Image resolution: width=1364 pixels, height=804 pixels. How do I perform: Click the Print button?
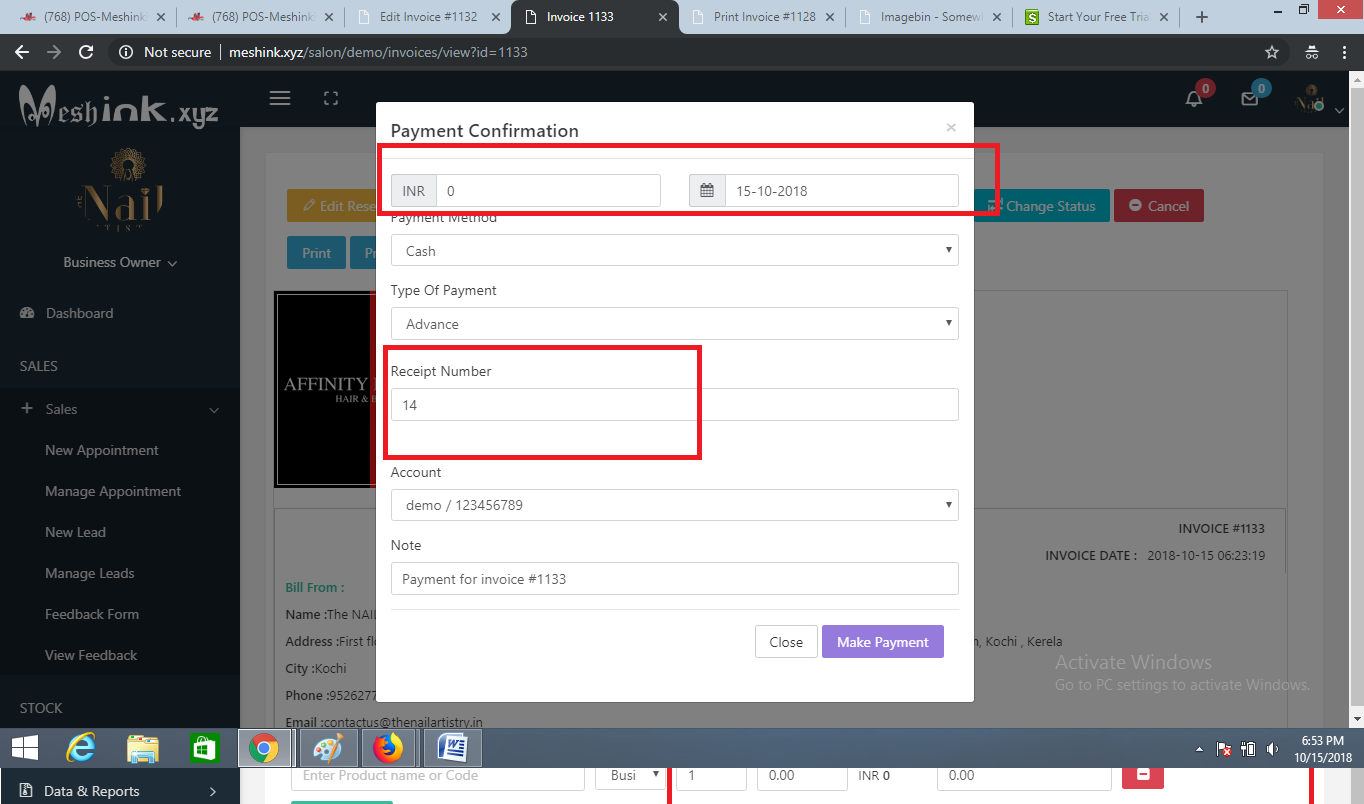[x=316, y=253]
